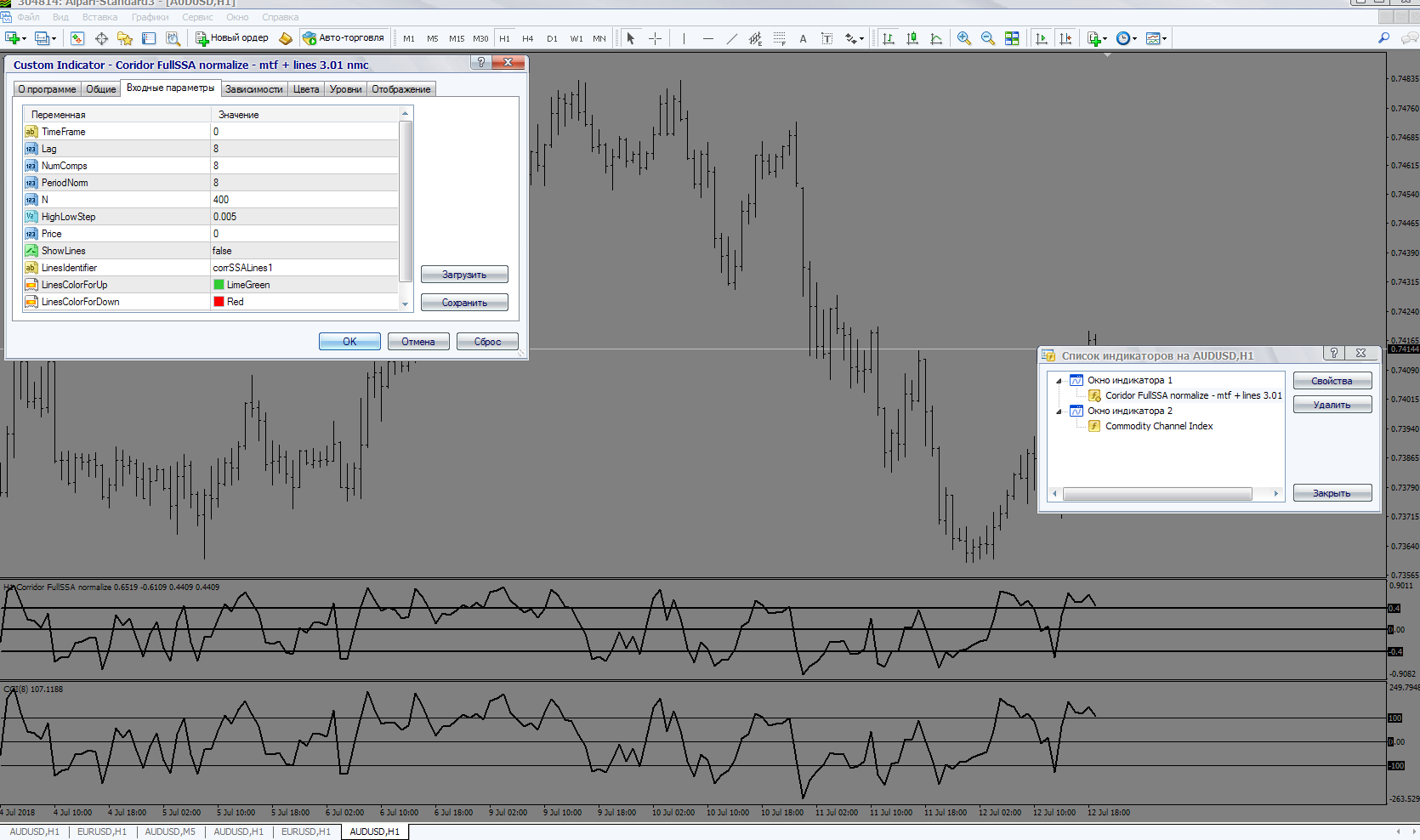This screenshot has height=840, width=1420.
Task: Choose the draw trendline tool
Action: pyautogui.click(x=731, y=38)
